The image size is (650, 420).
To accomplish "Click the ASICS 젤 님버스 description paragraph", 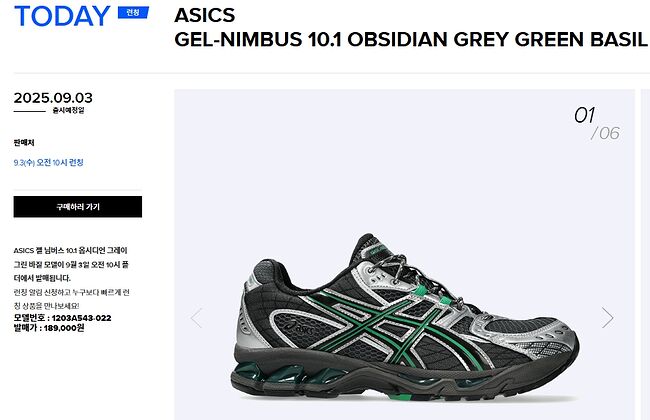I will (71, 264).
